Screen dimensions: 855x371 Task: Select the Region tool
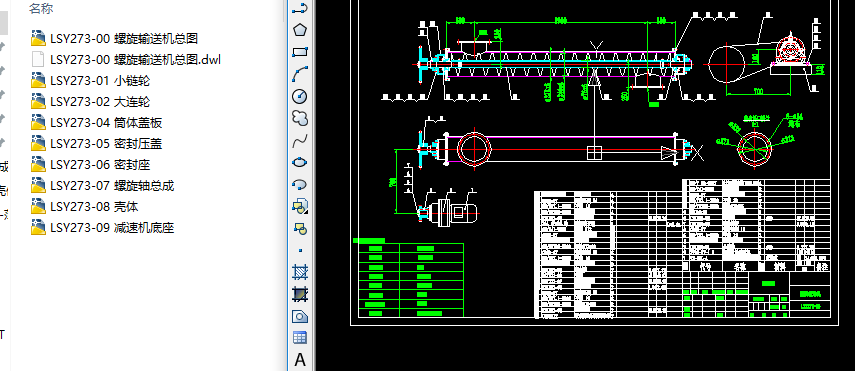click(x=300, y=316)
